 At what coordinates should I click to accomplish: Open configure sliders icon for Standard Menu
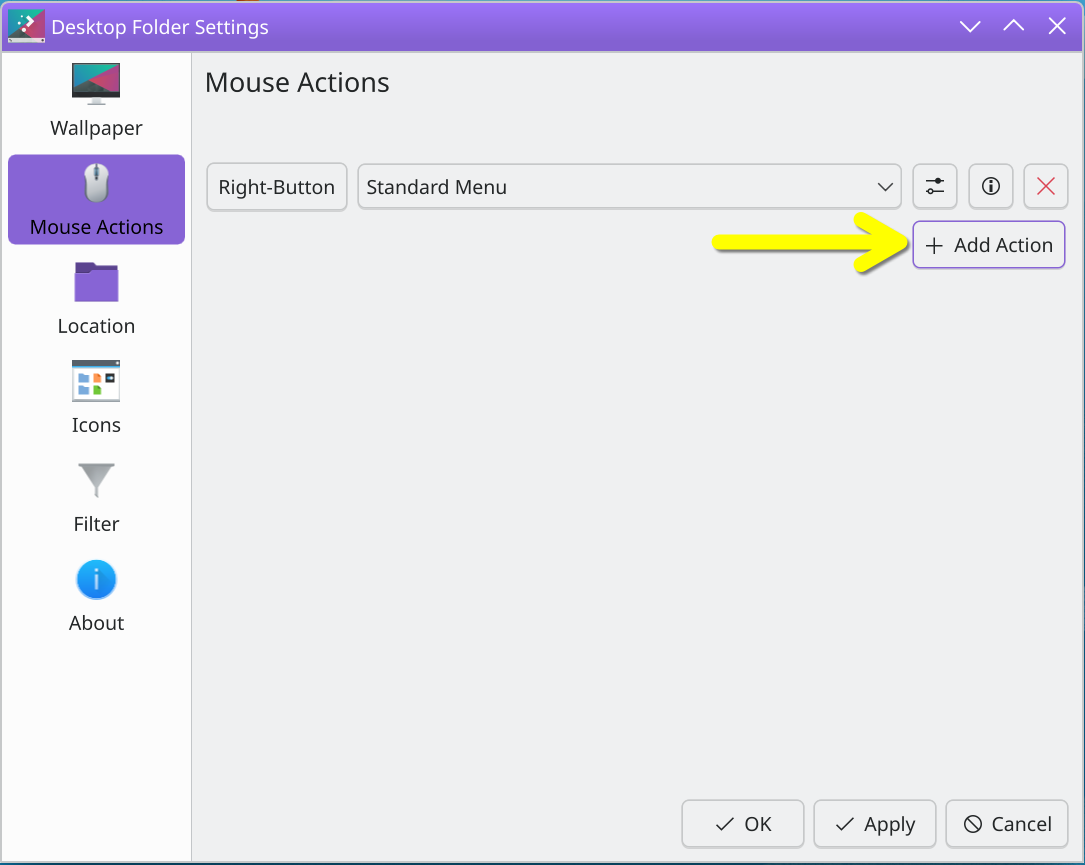(935, 186)
